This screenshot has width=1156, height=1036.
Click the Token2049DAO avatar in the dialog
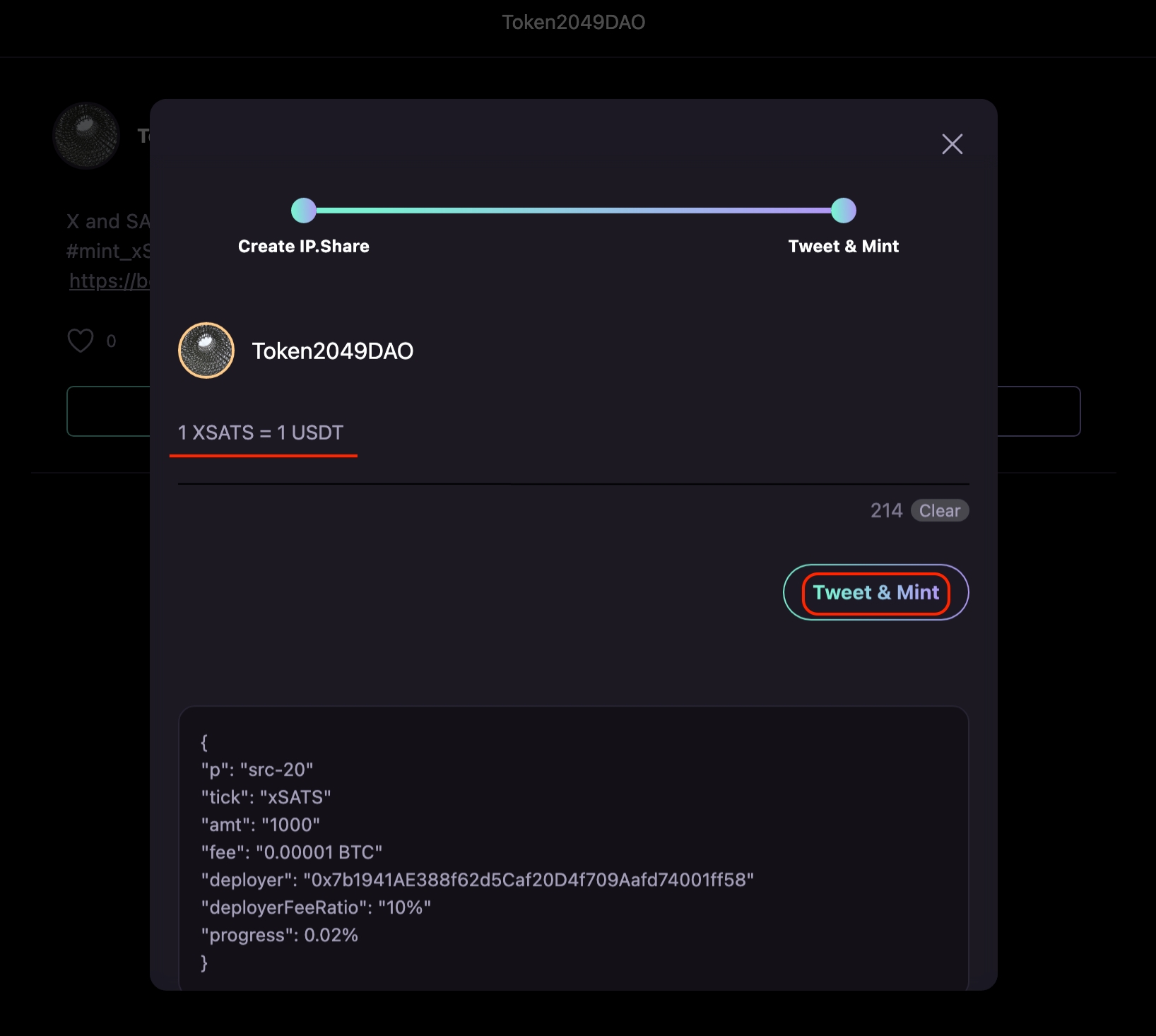click(206, 351)
